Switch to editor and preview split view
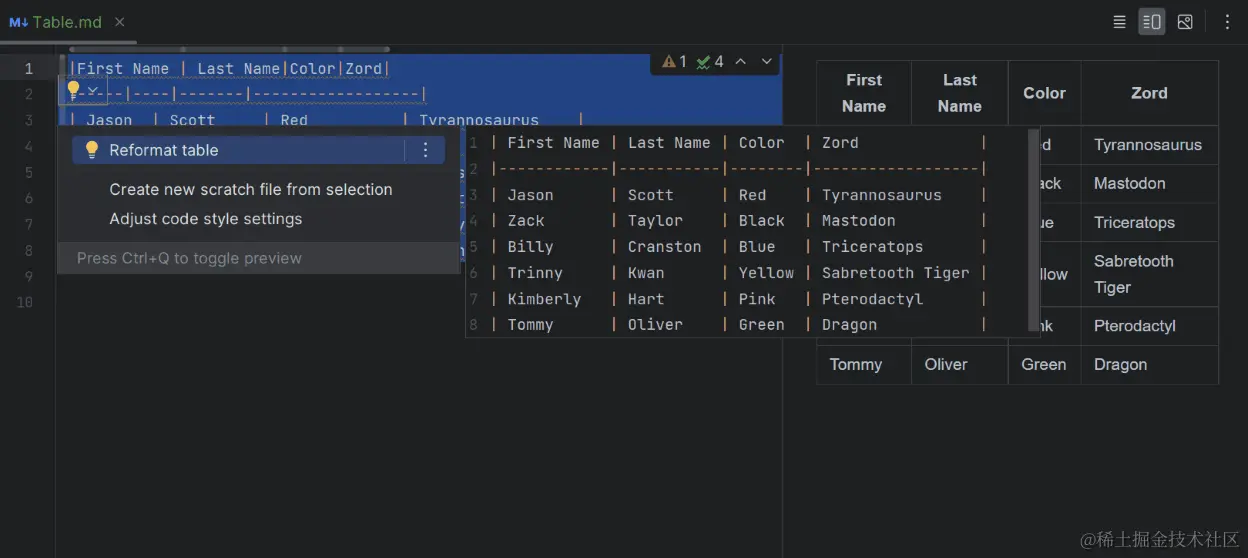The width and height of the screenshot is (1248, 558). coord(1152,22)
